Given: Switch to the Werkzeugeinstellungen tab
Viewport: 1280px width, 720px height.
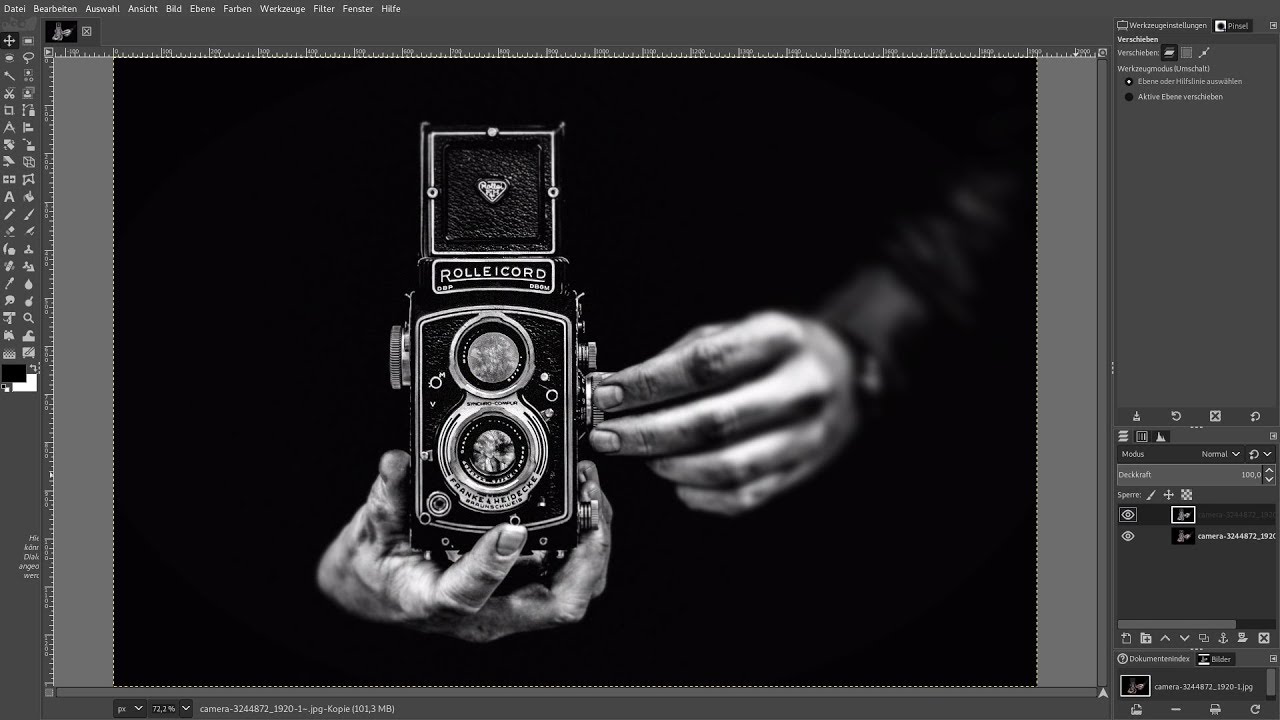Looking at the screenshot, I should (1162, 25).
